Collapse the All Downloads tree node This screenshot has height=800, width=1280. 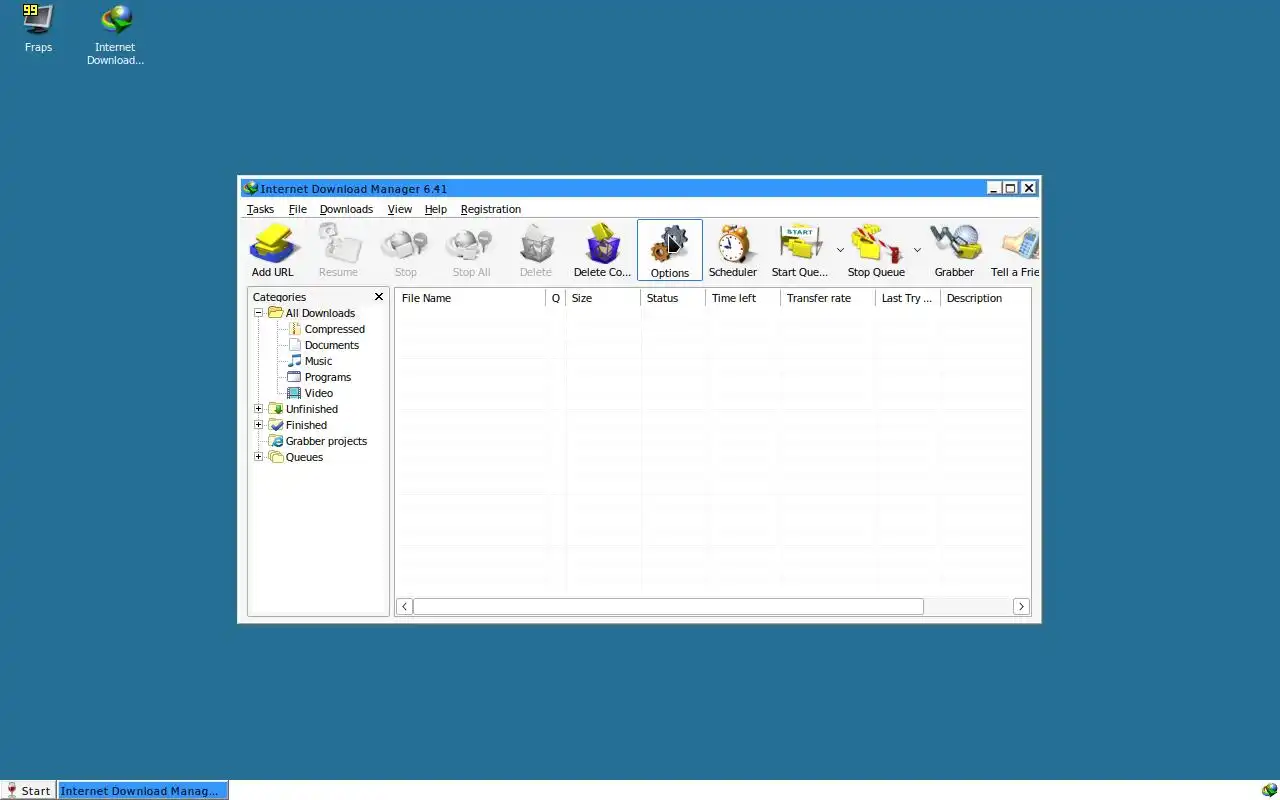pos(258,313)
